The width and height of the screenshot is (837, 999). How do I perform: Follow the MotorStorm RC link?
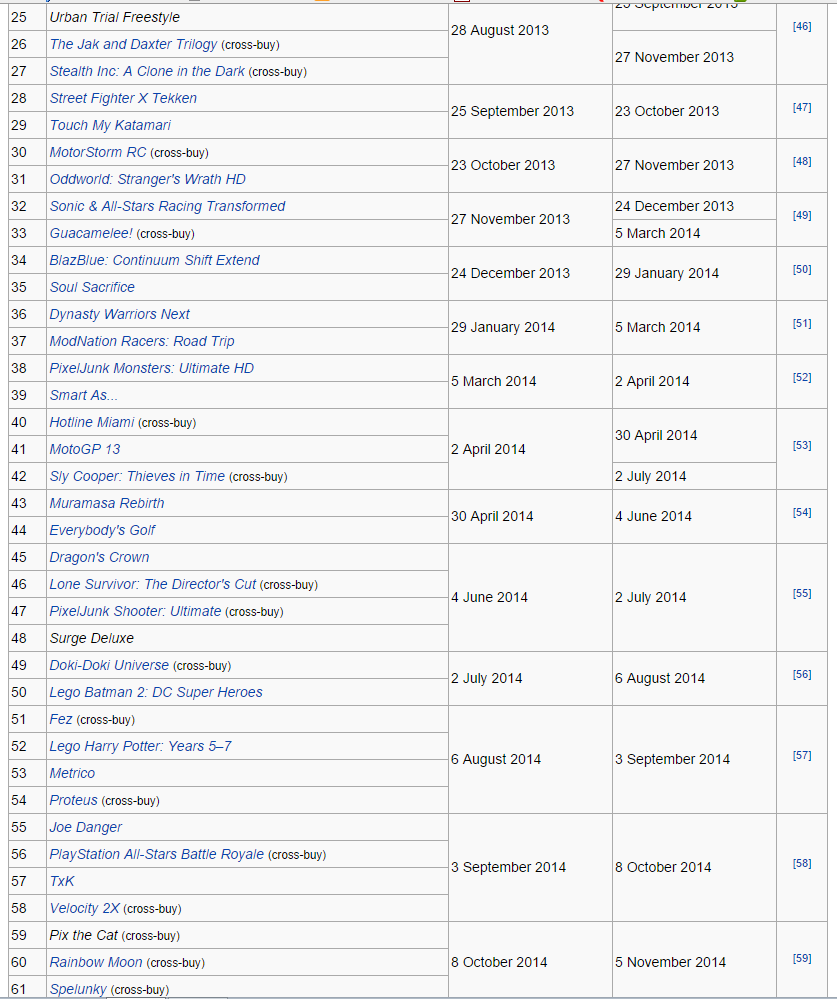[x=98, y=152]
